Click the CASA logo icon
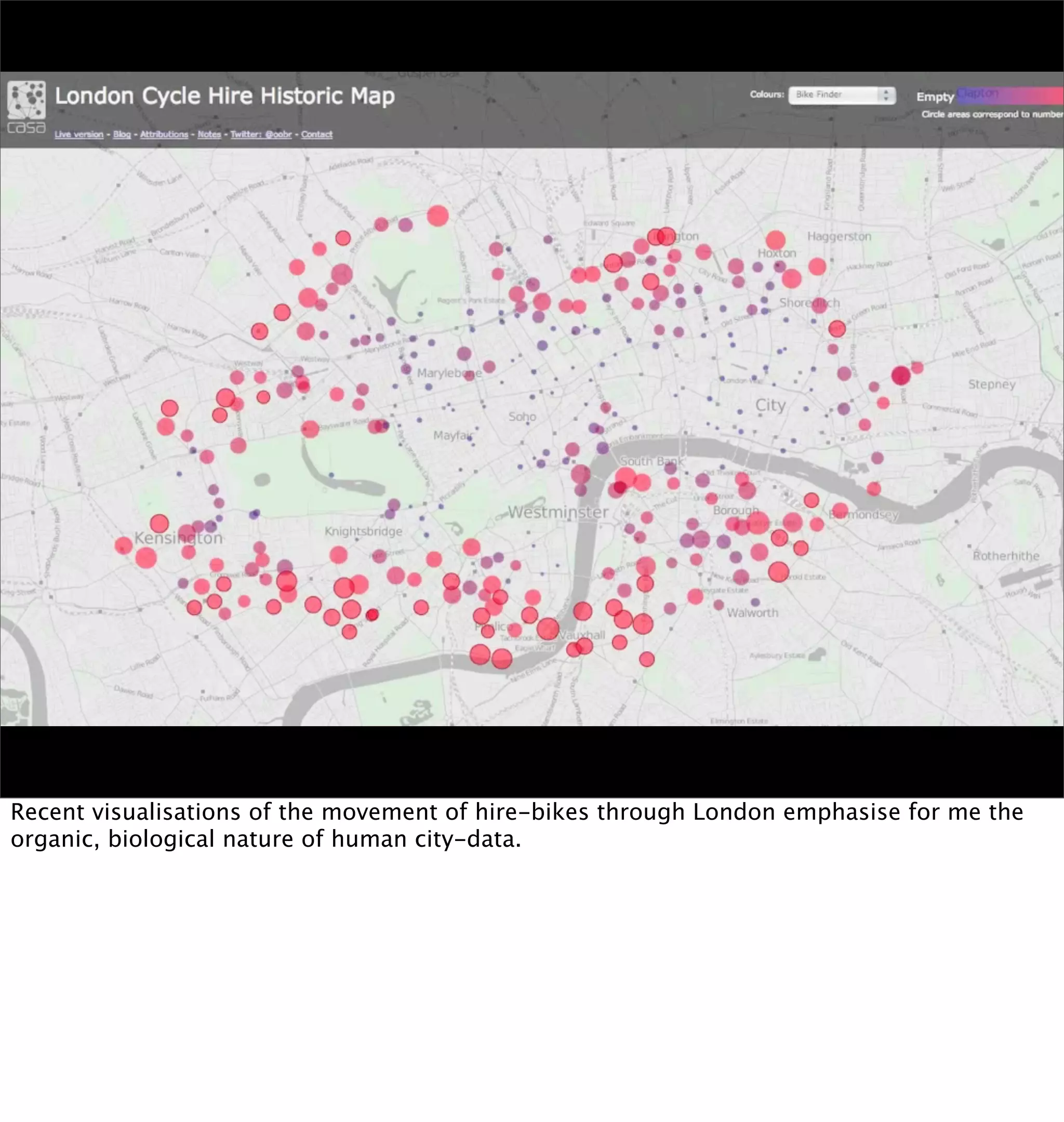The height and width of the screenshot is (1122, 1064). 26,106
